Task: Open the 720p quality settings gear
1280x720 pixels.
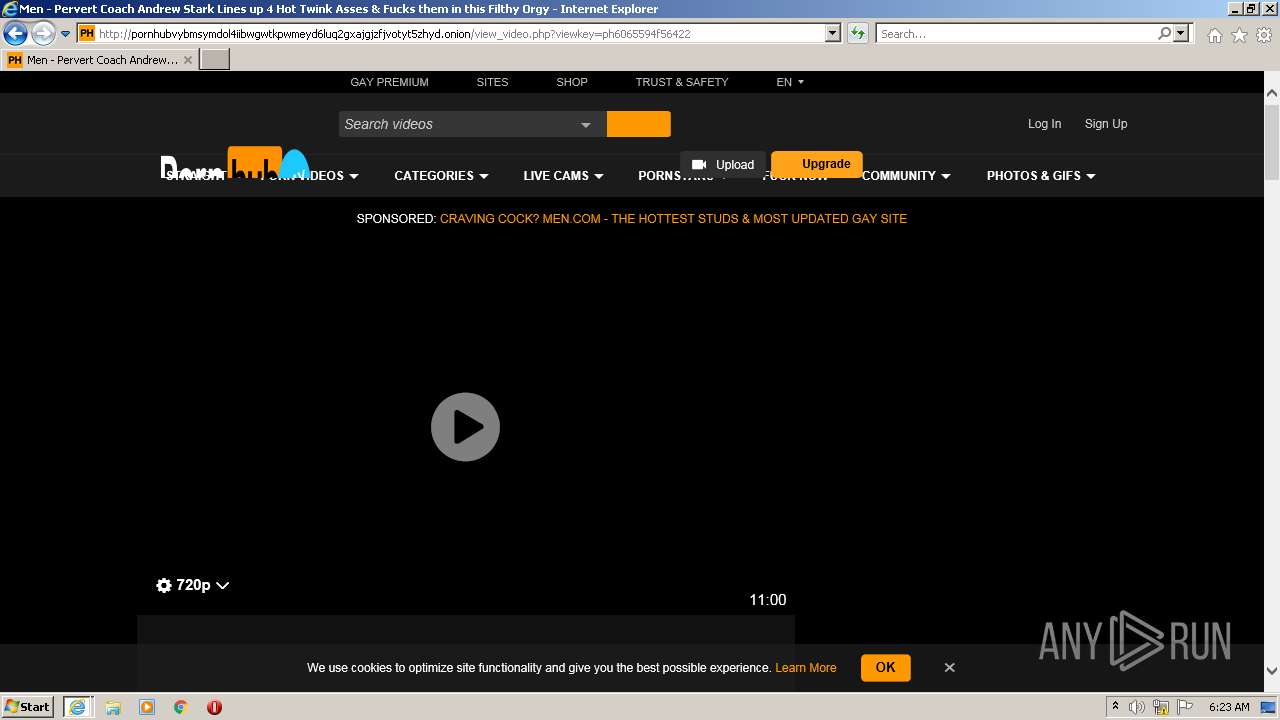Action: tap(193, 585)
